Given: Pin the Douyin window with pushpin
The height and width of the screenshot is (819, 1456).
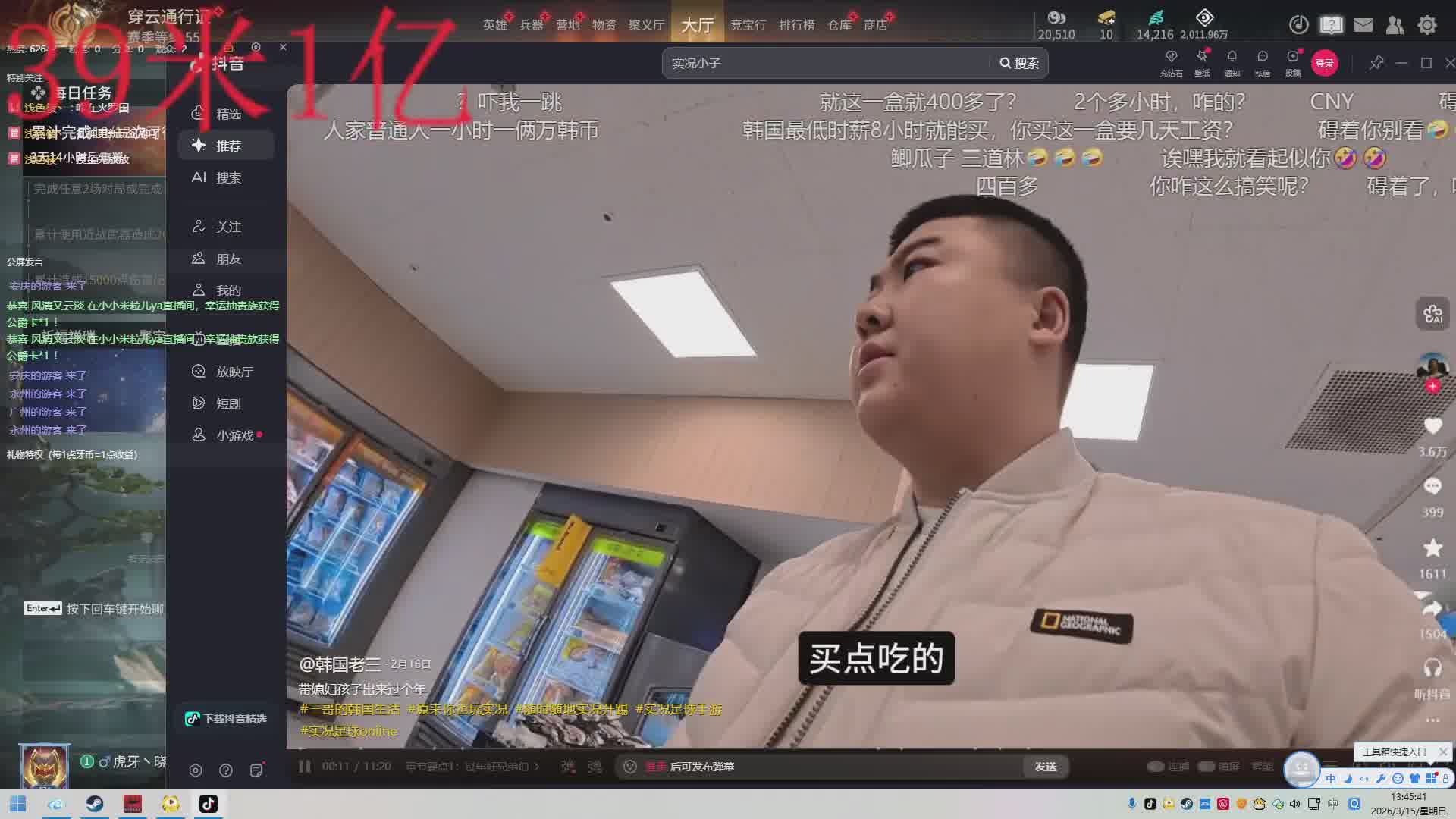Looking at the screenshot, I should [1376, 63].
